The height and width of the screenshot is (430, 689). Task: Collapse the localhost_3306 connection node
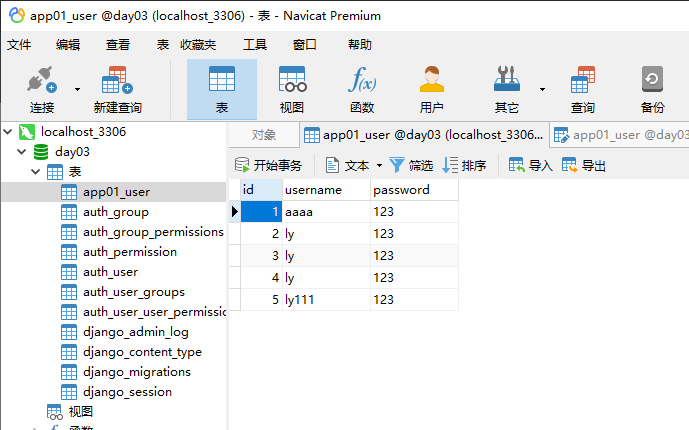8,131
